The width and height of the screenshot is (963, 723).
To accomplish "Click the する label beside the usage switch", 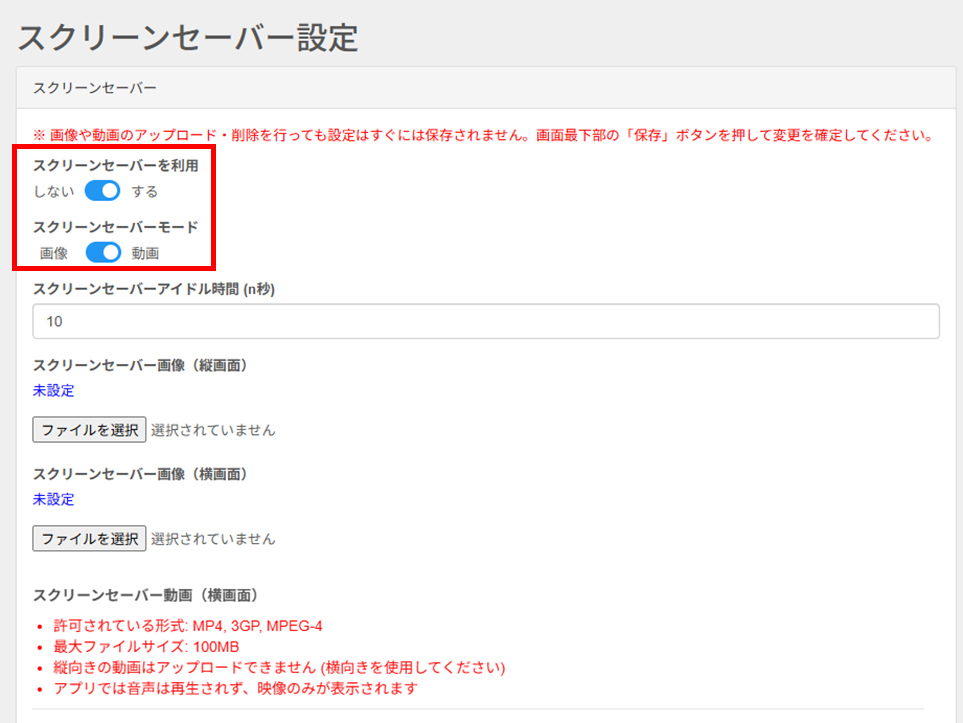I will [x=145, y=191].
